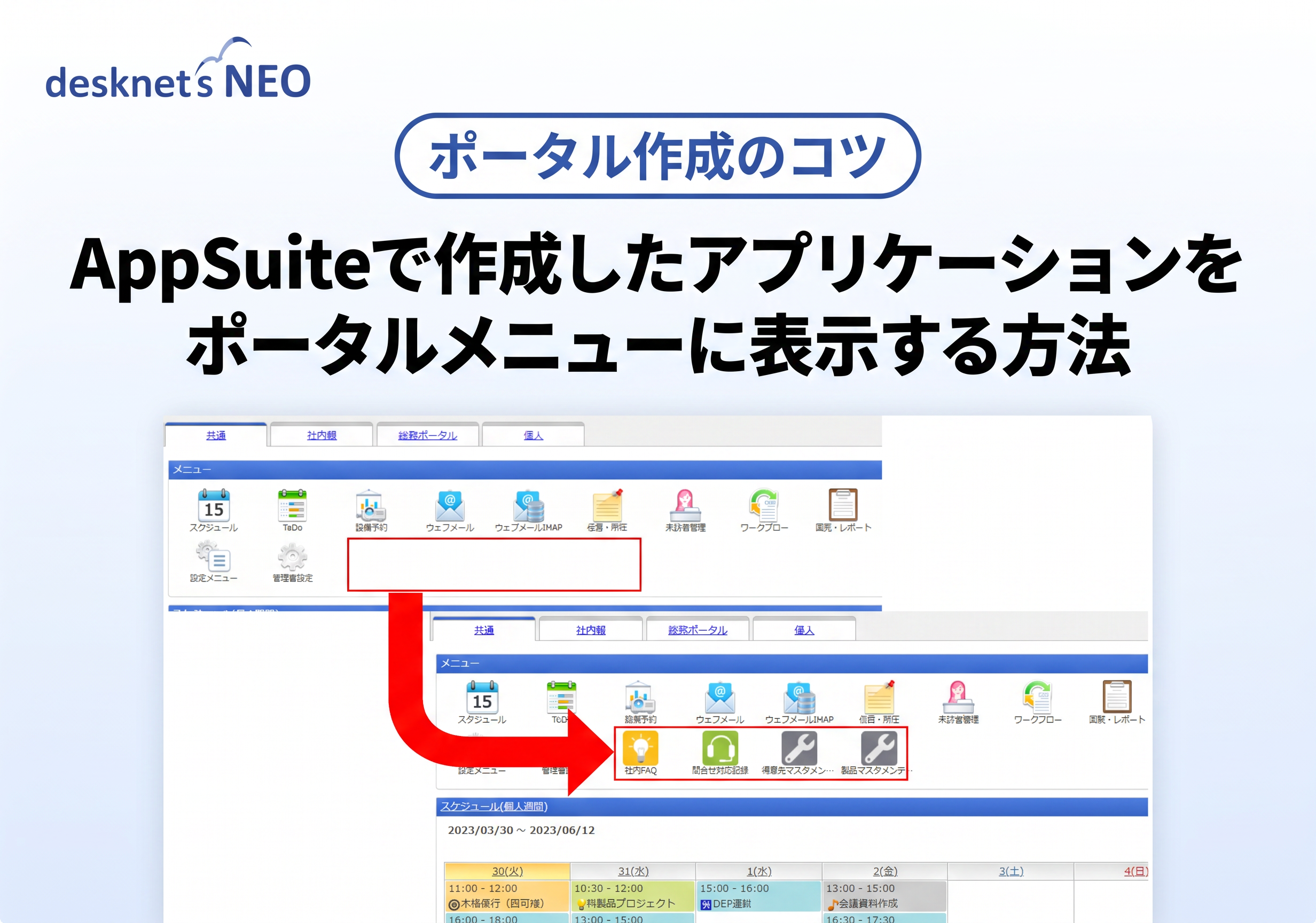
Task: Open Webmail envelope icon in lower portal
Action: click(x=720, y=697)
